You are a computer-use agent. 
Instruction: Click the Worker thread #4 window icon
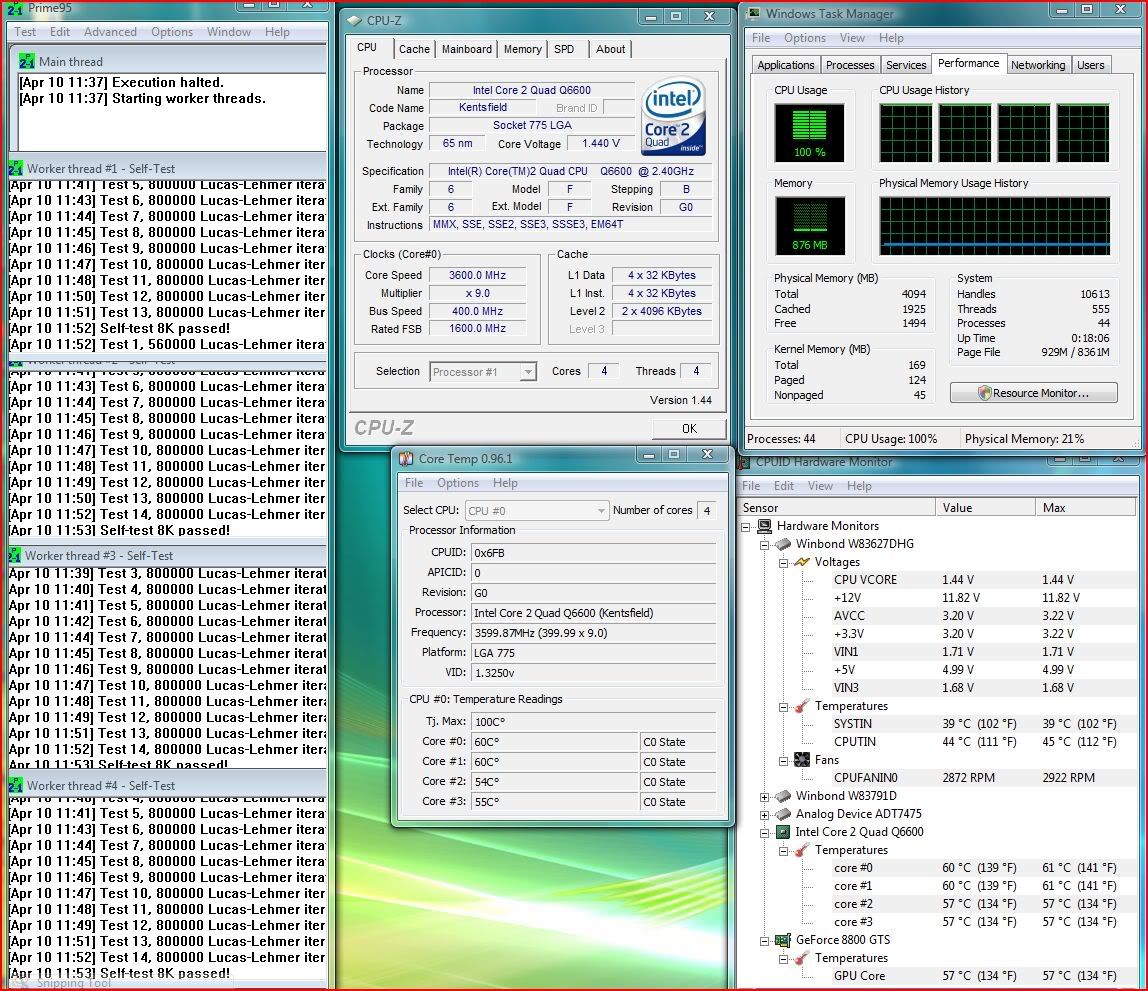(x=15, y=785)
